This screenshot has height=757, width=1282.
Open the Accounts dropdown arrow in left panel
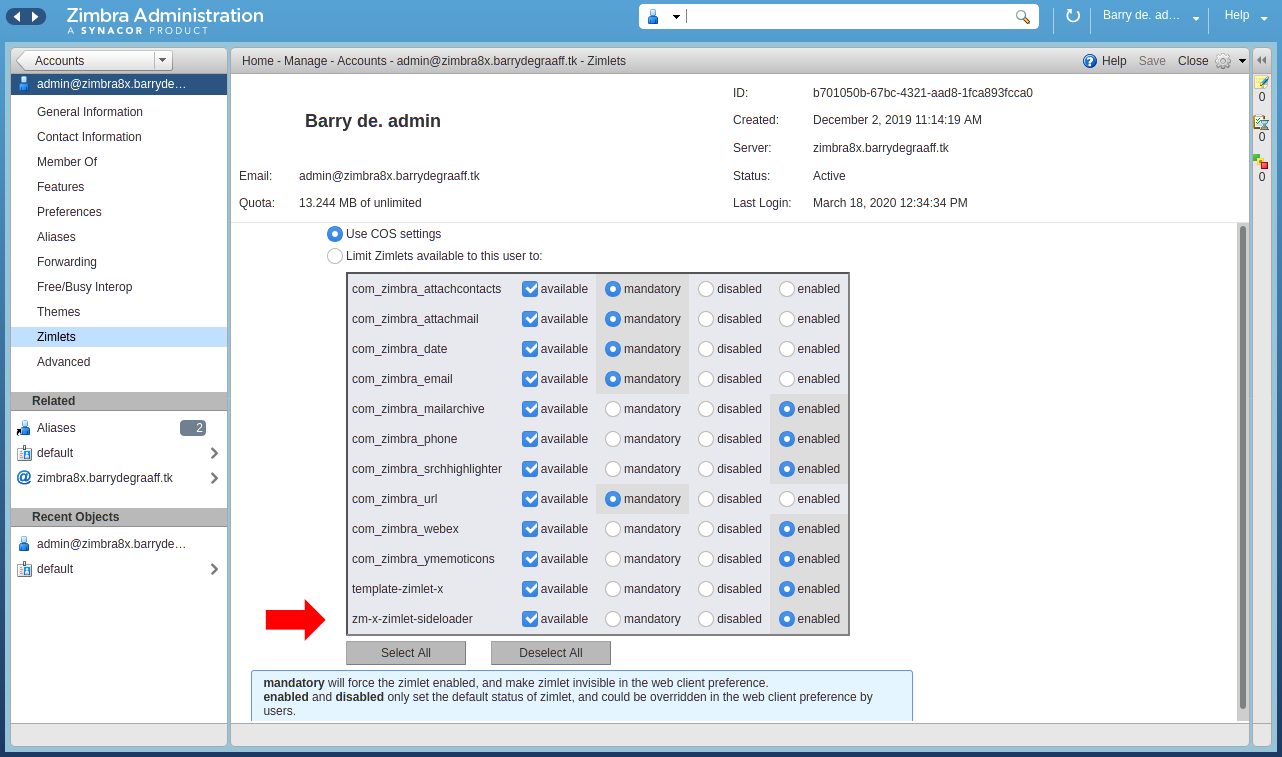163,61
